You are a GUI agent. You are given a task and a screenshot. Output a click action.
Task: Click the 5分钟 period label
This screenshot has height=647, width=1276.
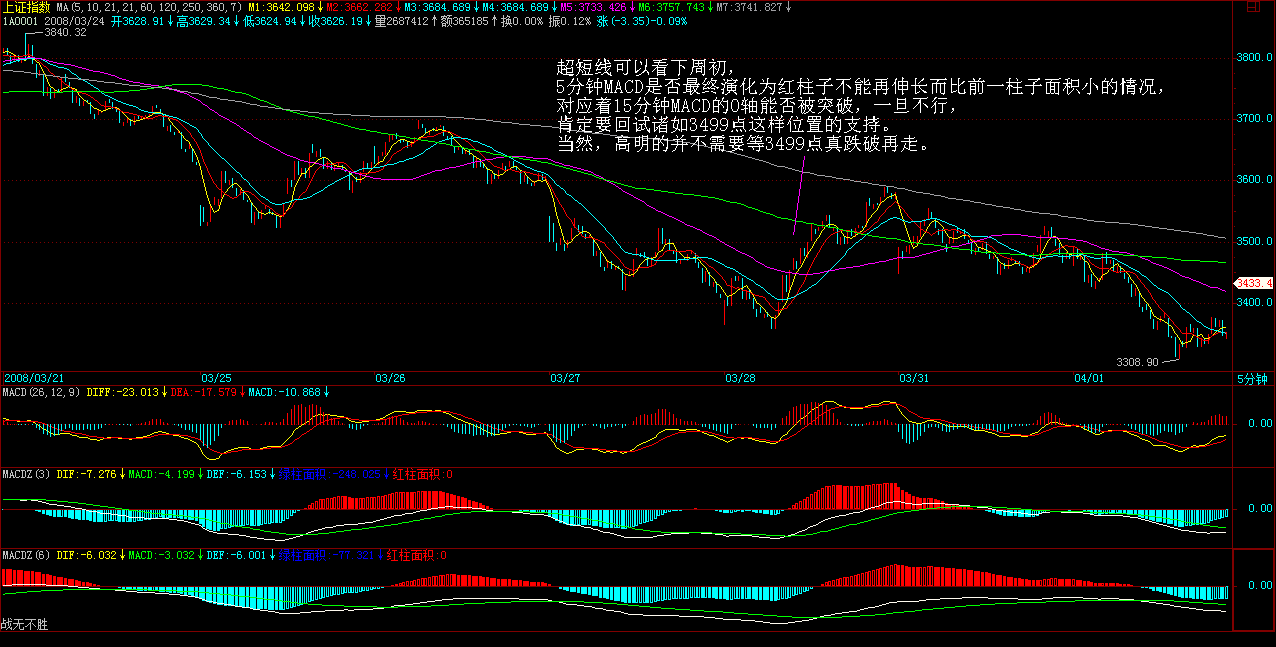(x=1250, y=379)
